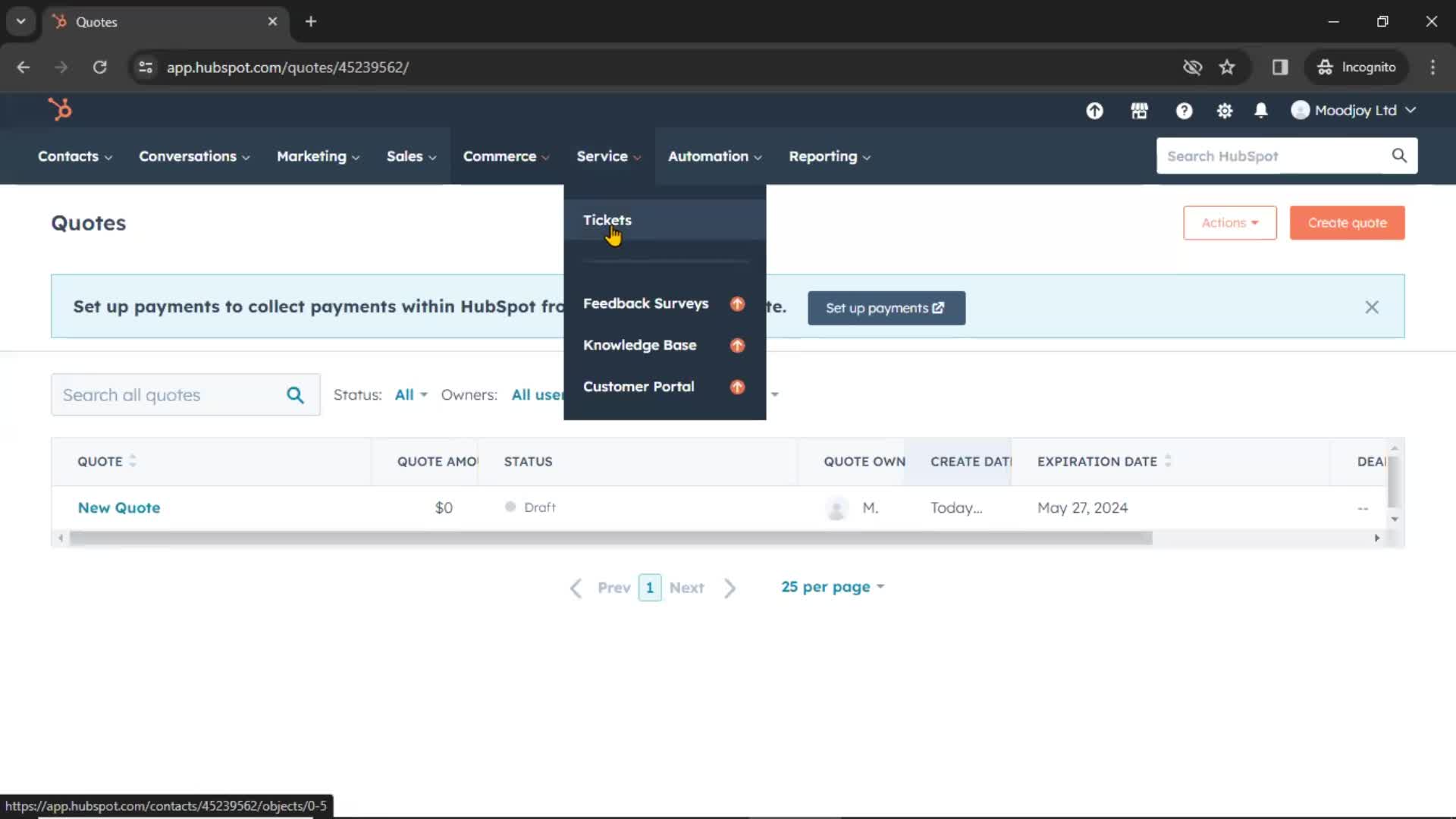Click the horizontal scrollbar right arrow

pyautogui.click(x=1377, y=538)
